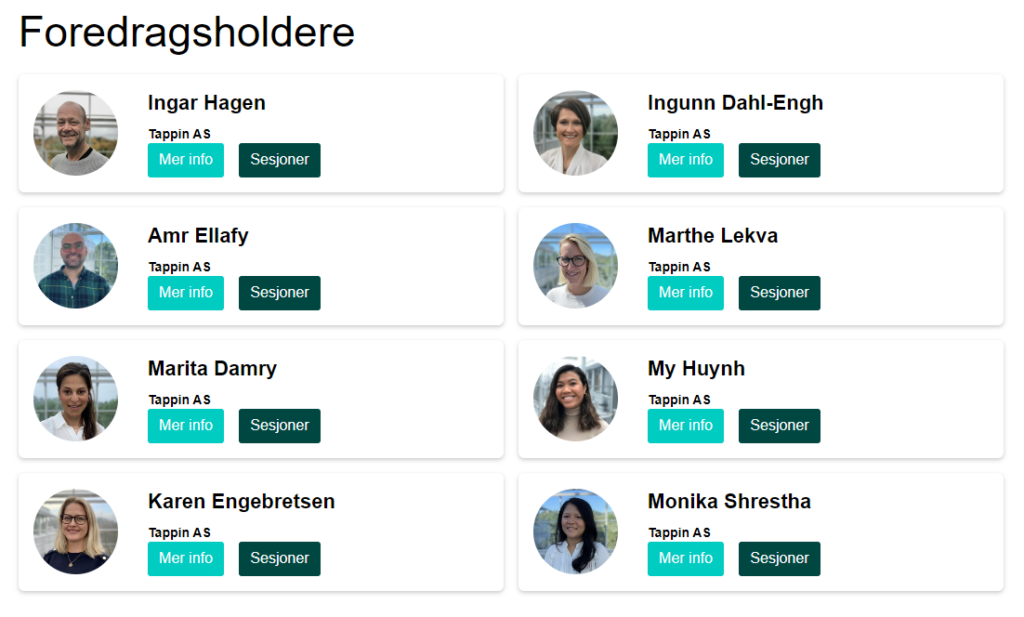Open Mer info for Karen Engebretsen
The width and height of the screenshot is (1024, 617).
tap(185, 558)
